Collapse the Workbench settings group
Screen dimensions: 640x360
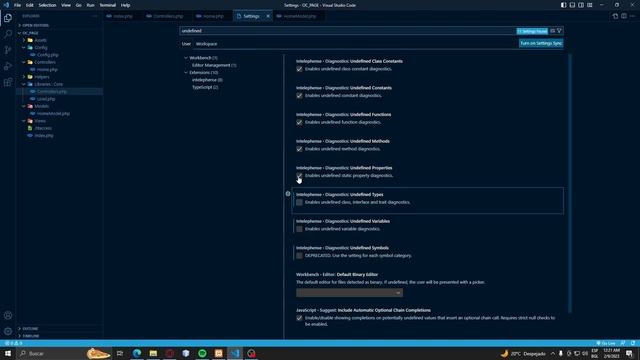point(186,58)
